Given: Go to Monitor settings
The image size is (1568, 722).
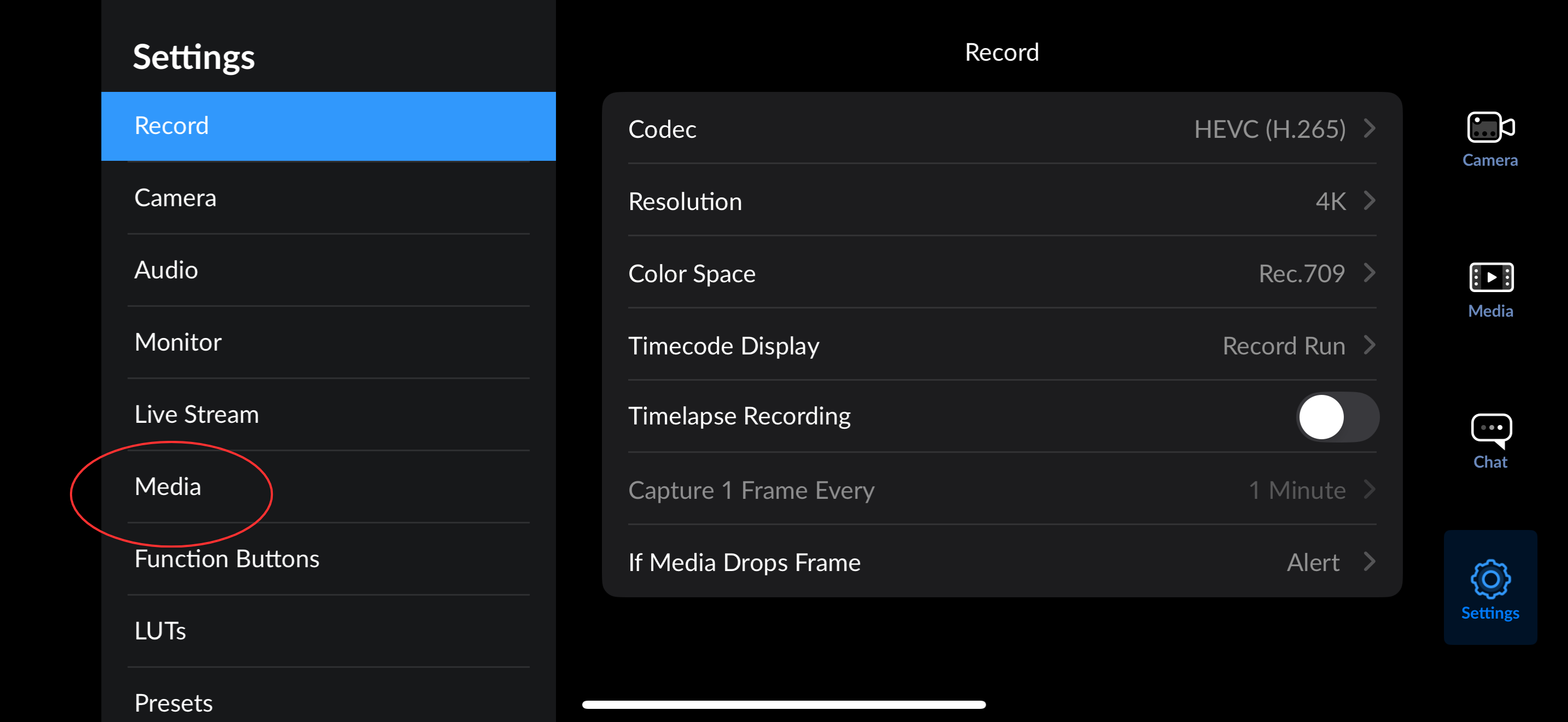Looking at the screenshot, I should point(328,342).
